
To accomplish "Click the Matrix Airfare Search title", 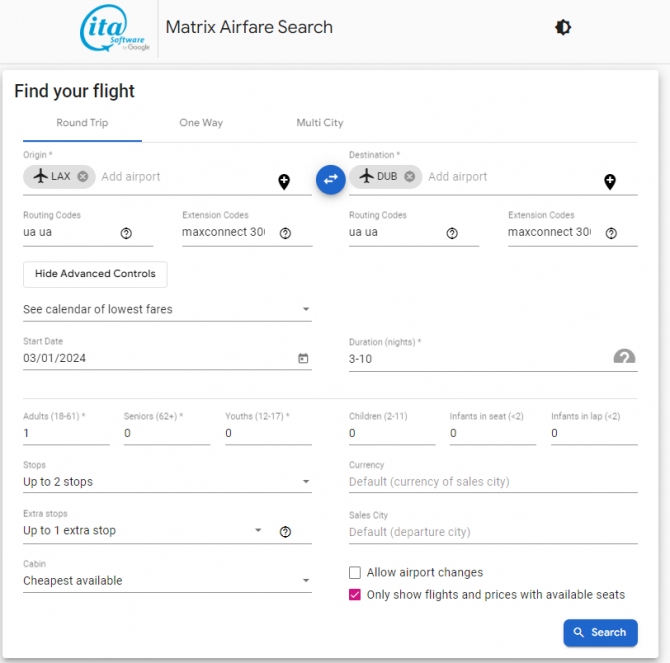I will tap(249, 27).
